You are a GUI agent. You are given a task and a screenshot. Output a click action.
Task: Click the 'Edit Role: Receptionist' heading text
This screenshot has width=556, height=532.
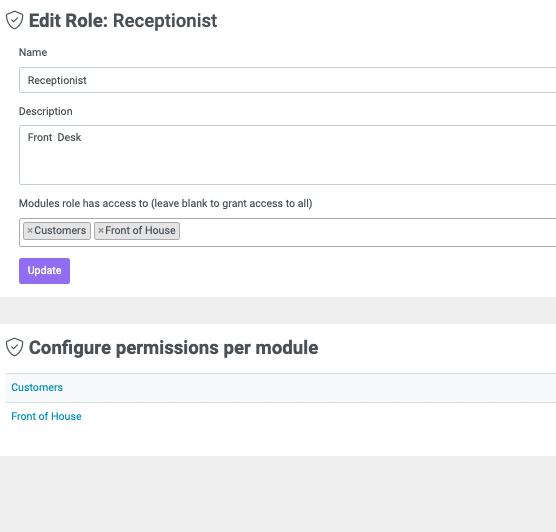coord(123,20)
